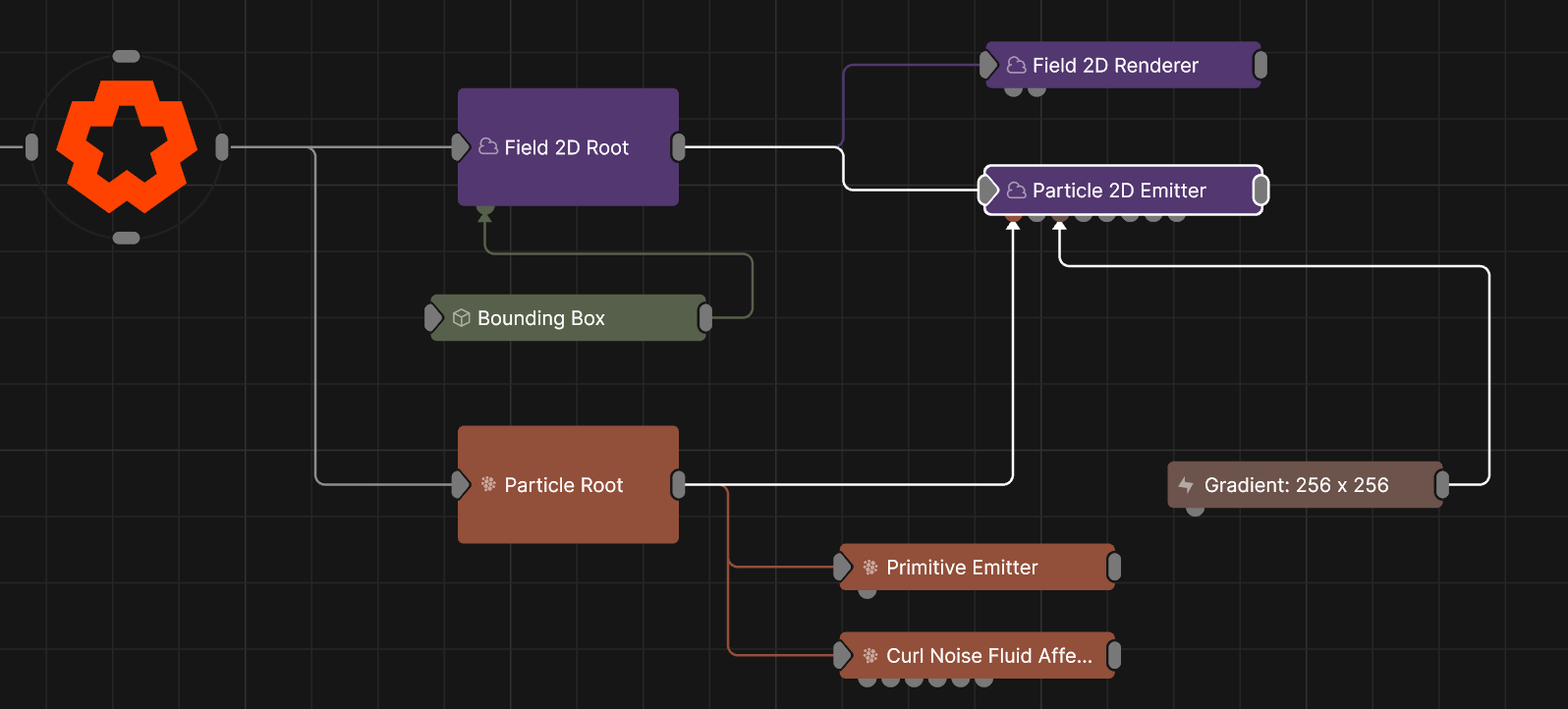1568x709 pixels.
Task: Select the Field 2D Root node
Action: [x=568, y=147]
